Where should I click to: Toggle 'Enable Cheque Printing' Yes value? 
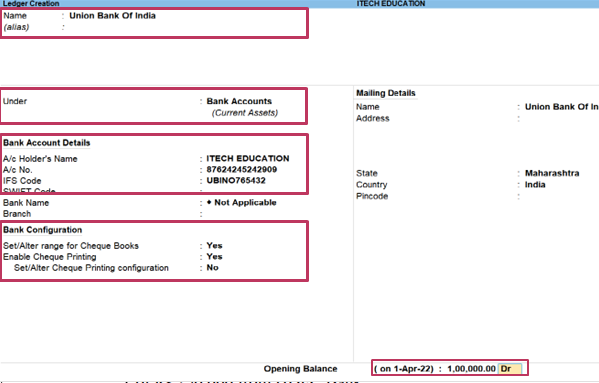pyautogui.click(x=214, y=257)
